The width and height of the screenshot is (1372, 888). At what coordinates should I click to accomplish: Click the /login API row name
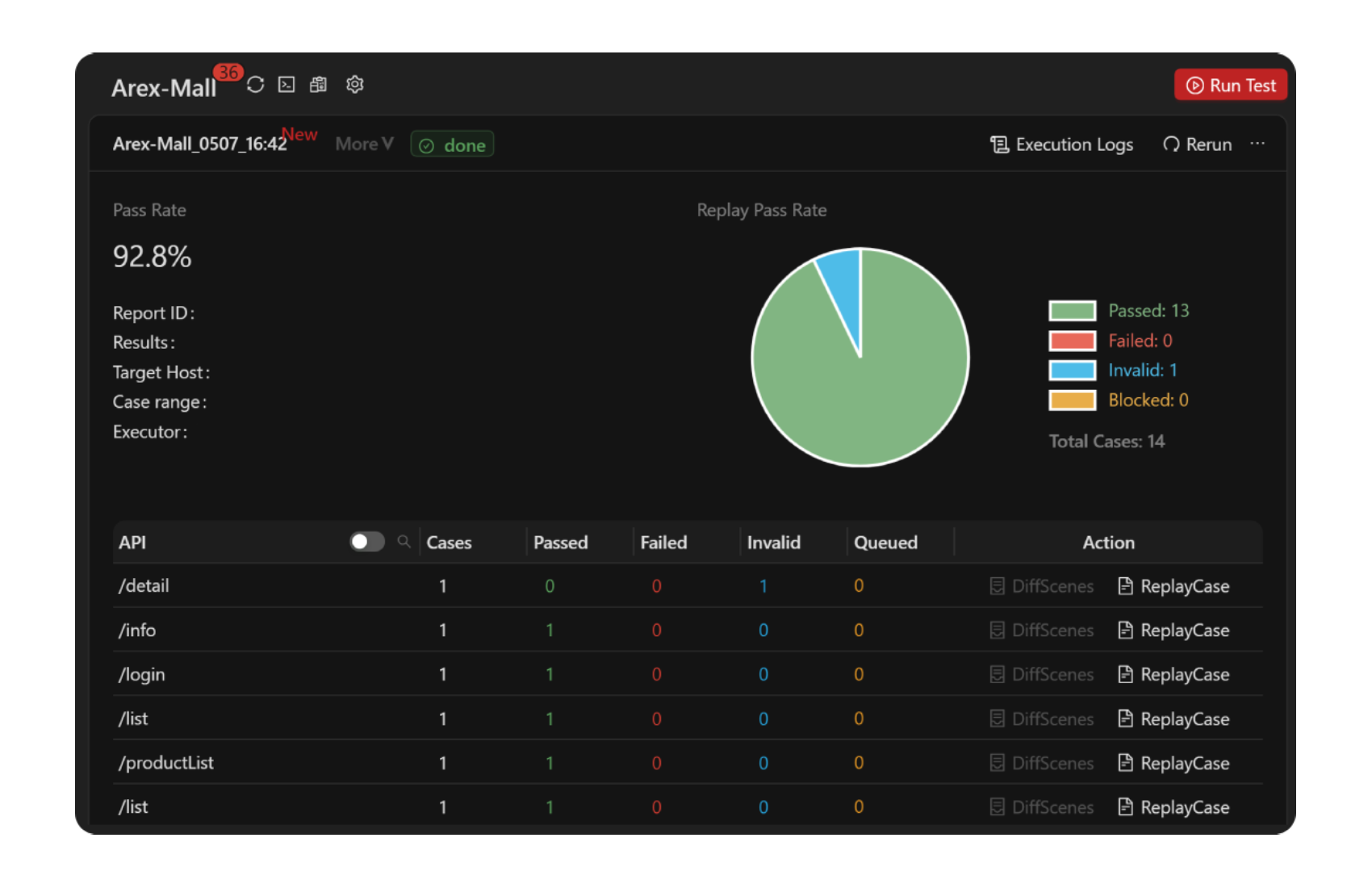(142, 675)
